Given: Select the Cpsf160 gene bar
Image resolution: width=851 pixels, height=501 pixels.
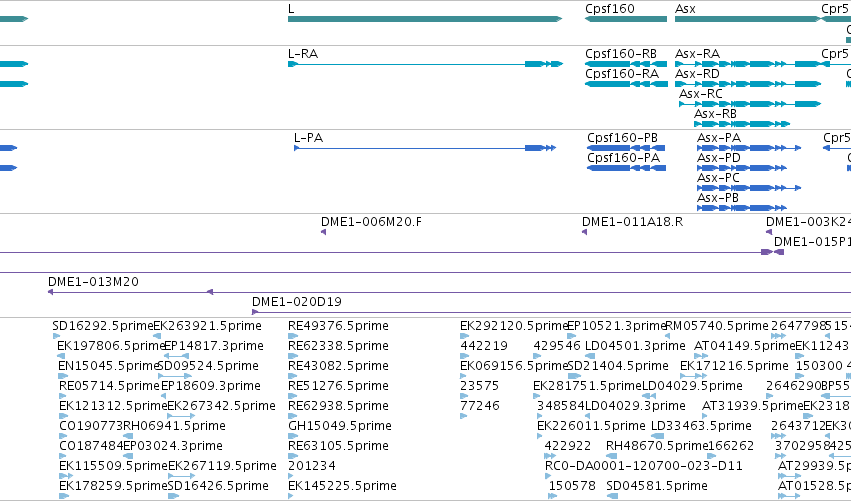Looking at the screenshot, I should [x=626, y=19].
